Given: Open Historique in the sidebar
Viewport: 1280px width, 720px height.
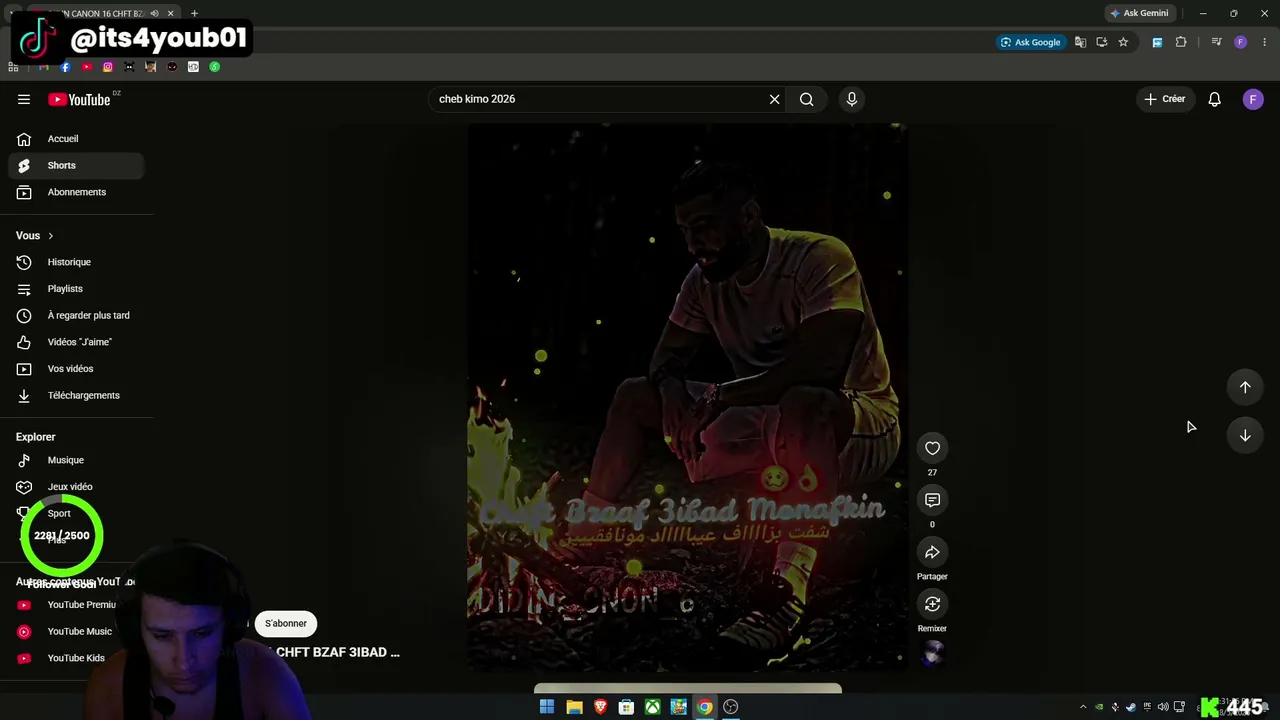Looking at the screenshot, I should [x=75, y=262].
